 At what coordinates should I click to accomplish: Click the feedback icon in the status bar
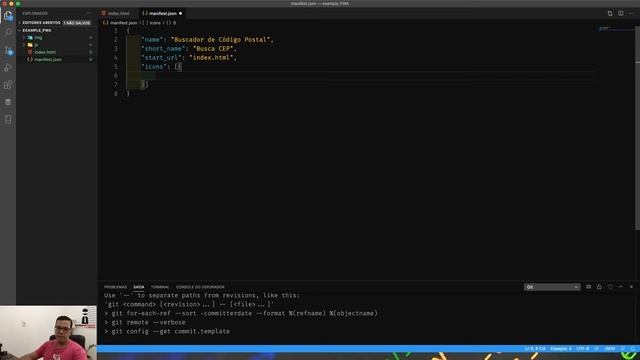tap(623, 349)
